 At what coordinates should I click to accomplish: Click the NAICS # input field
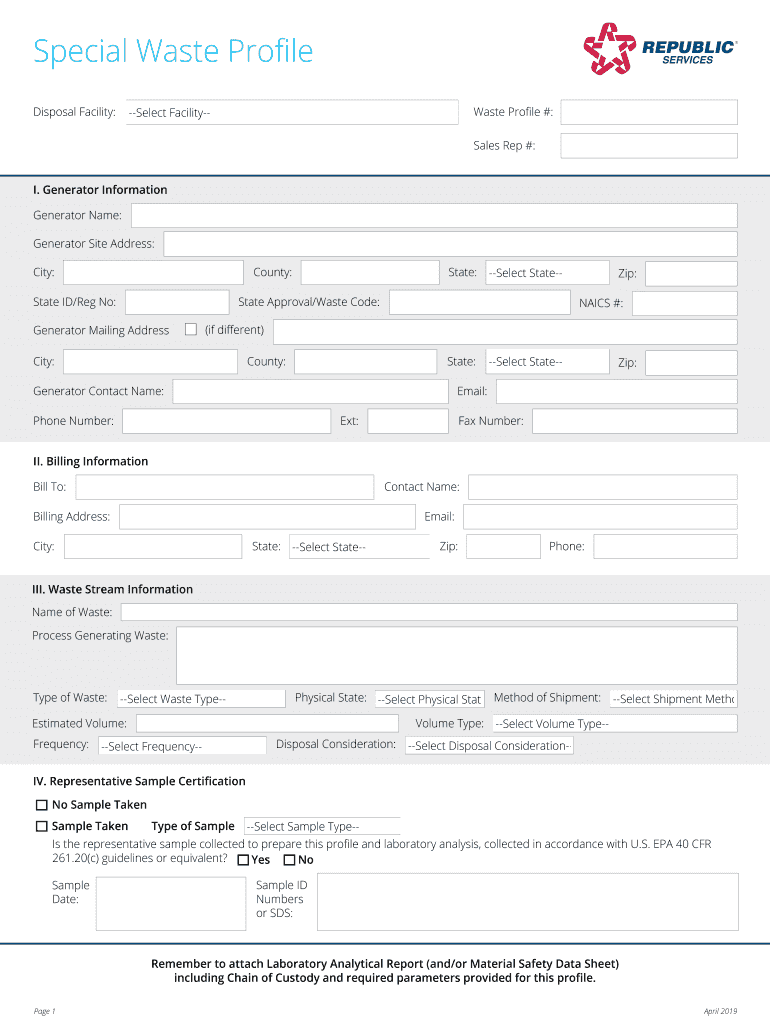pyautogui.click(x=684, y=303)
